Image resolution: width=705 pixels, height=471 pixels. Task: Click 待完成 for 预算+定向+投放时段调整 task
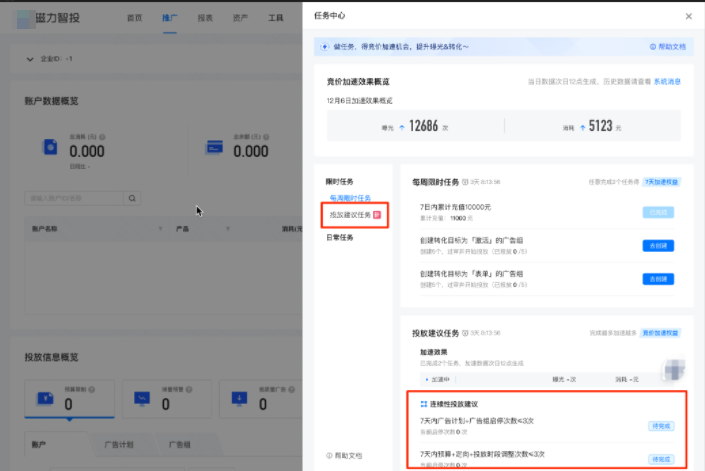pos(661,459)
